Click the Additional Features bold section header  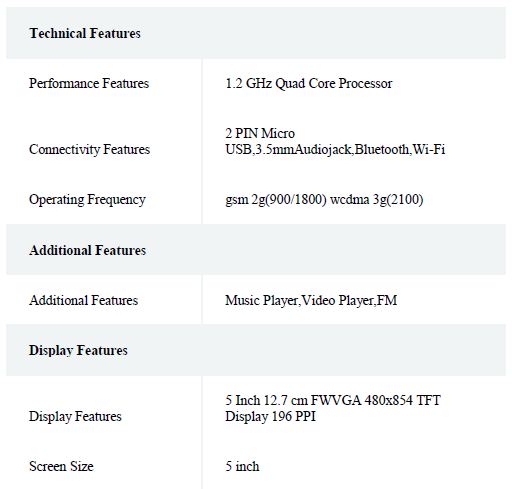(87, 250)
